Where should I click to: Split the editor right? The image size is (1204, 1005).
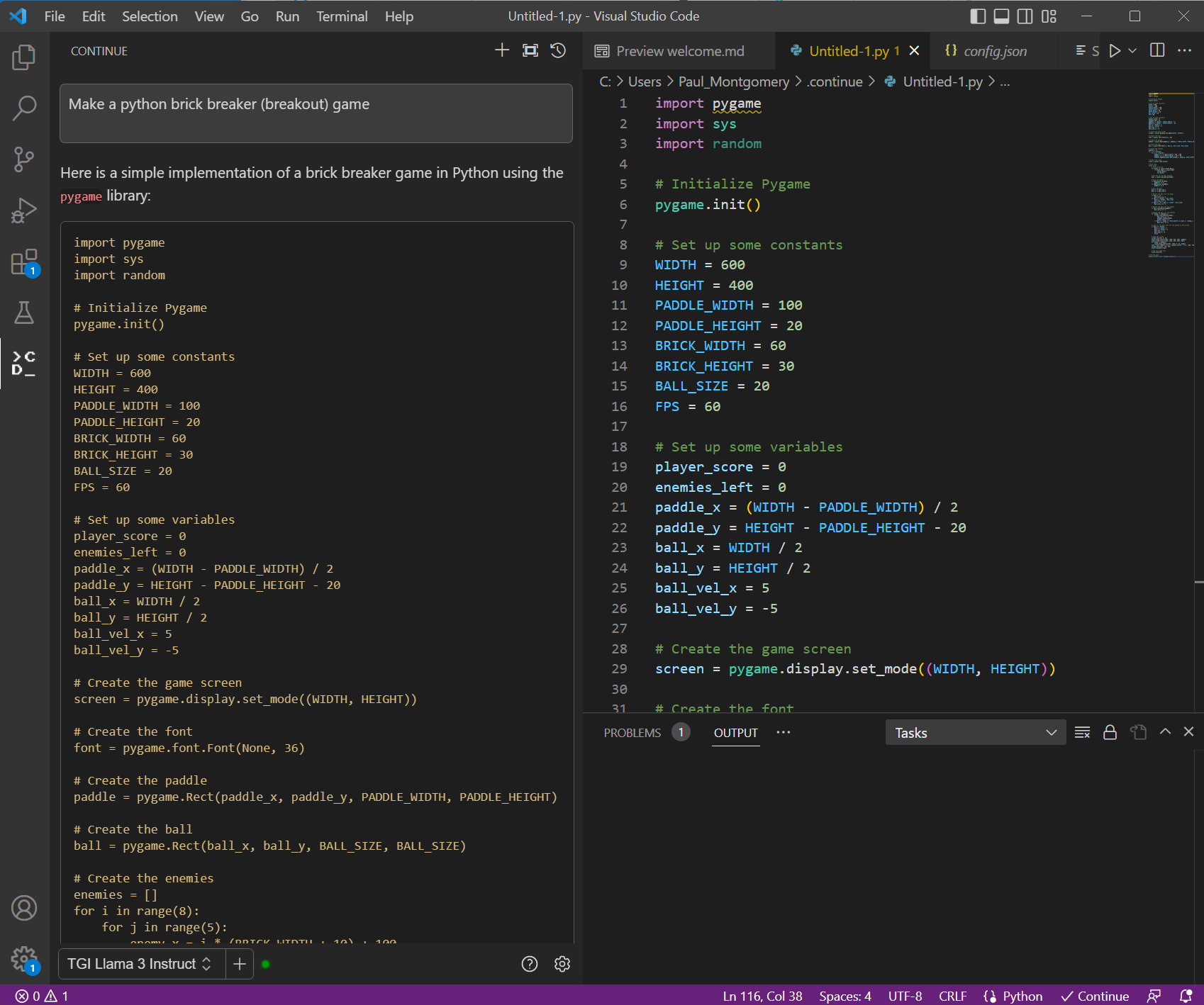click(1157, 50)
